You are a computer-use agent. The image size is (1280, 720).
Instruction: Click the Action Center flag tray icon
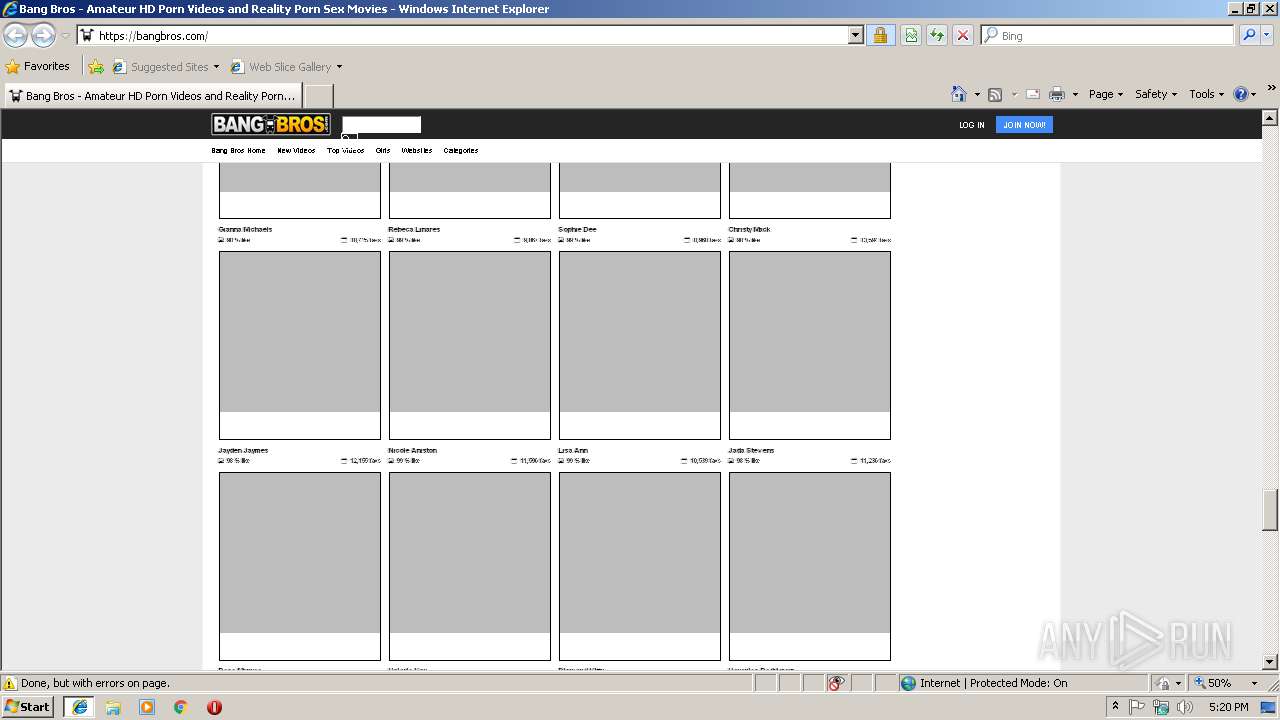point(1138,706)
